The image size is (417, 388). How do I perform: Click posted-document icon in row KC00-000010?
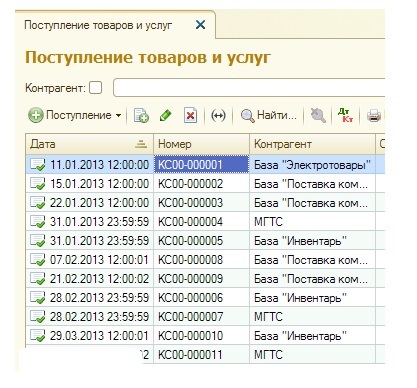click(x=37, y=336)
